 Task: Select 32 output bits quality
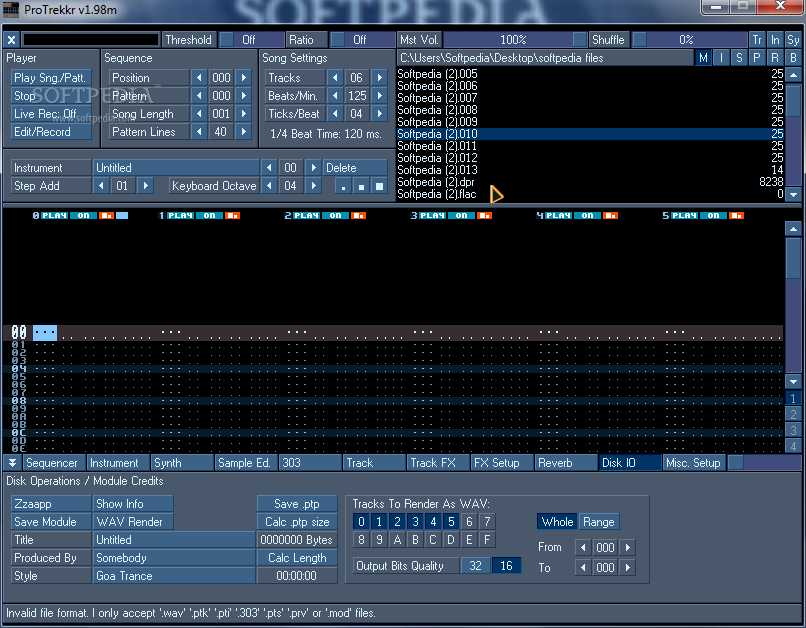pyautogui.click(x=475, y=566)
